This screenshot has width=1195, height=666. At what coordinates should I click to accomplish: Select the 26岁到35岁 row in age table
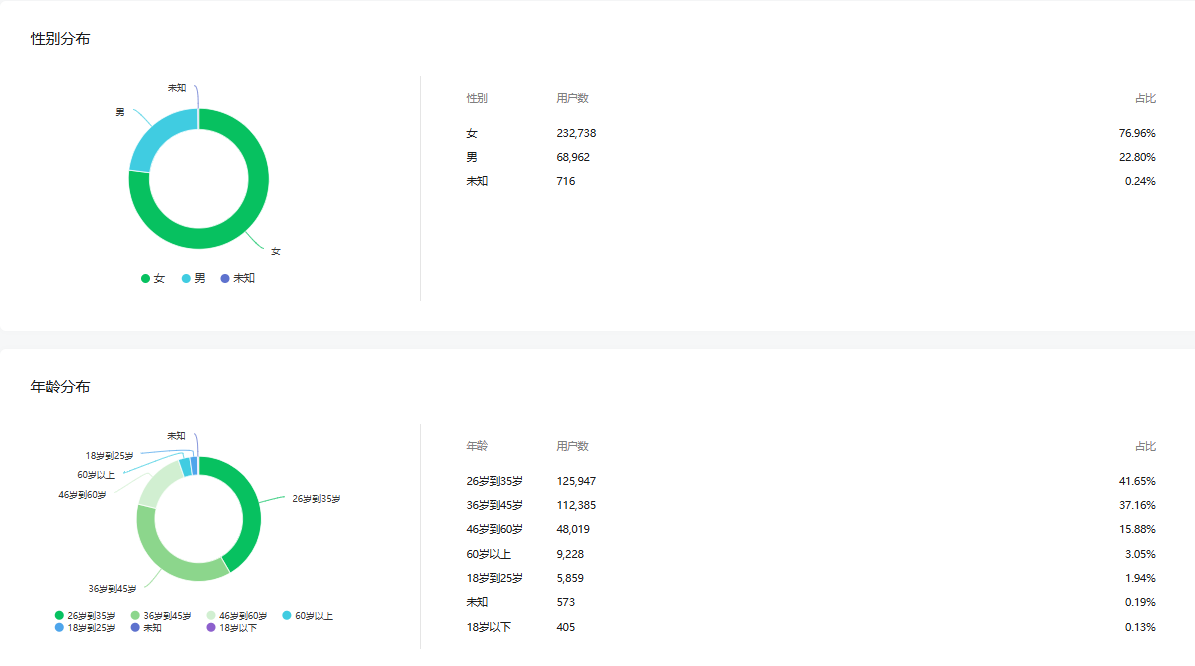pos(811,481)
